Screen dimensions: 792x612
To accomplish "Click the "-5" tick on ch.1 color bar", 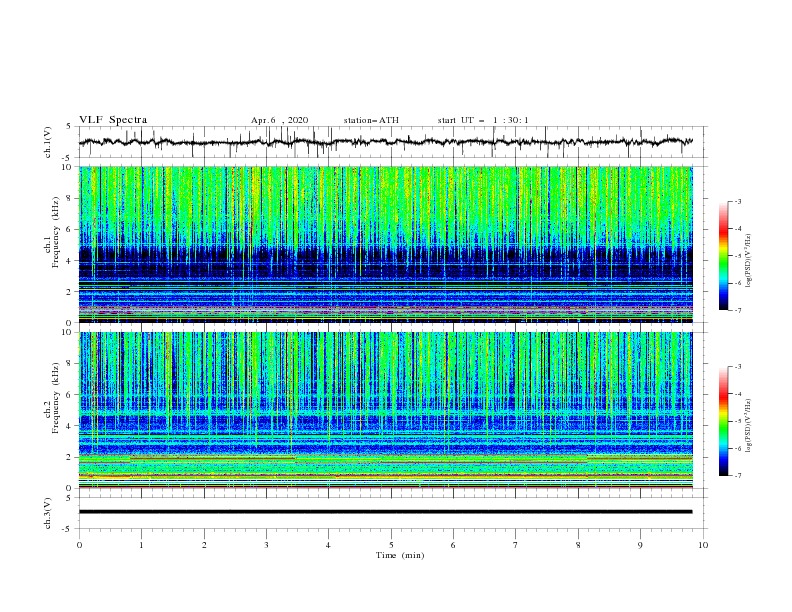I will [737, 256].
